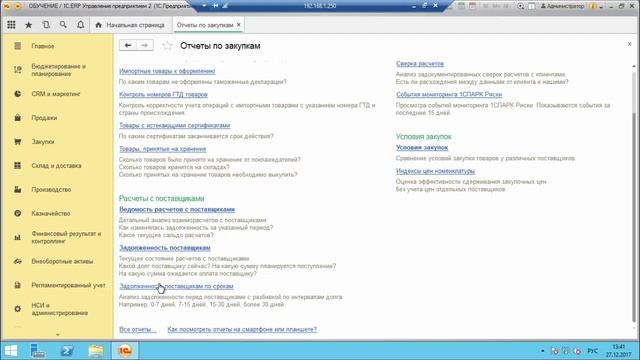Click the zoom magnifier icon in title bar

(x=520, y=6)
